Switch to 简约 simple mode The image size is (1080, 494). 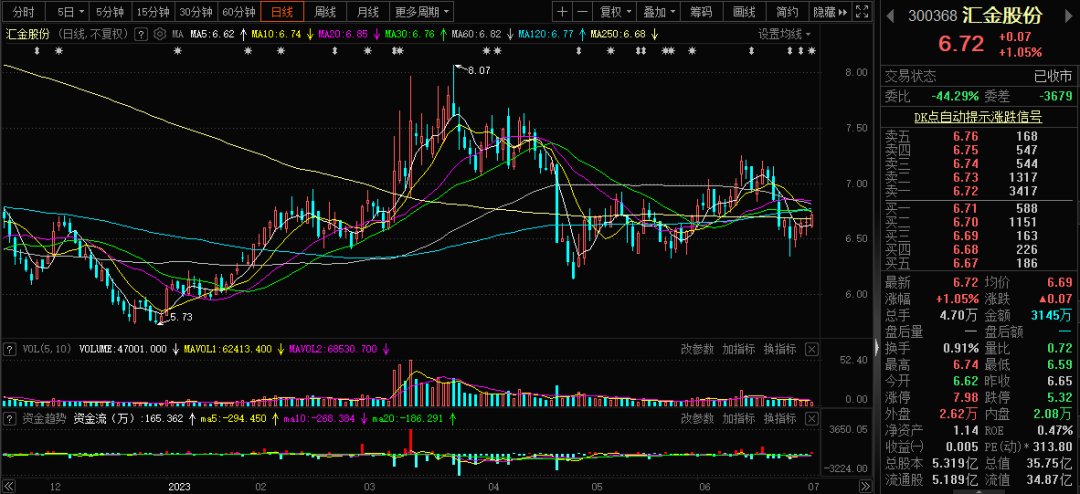(x=787, y=12)
